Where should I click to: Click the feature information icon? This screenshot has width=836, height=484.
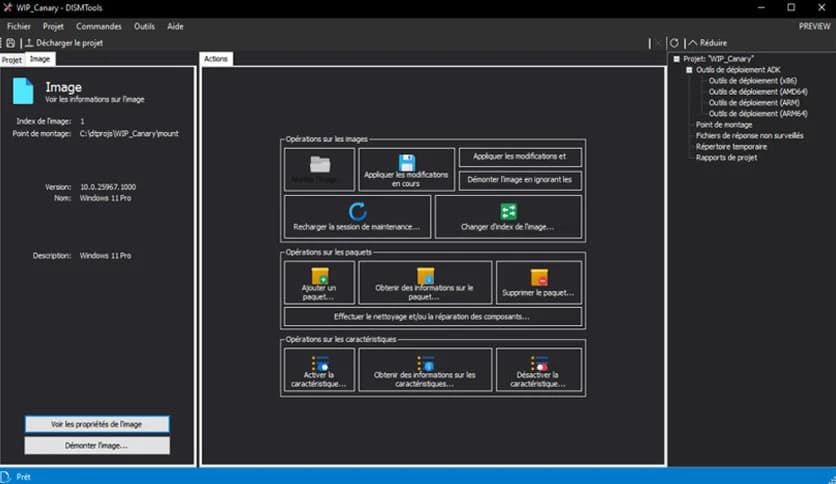coord(425,363)
